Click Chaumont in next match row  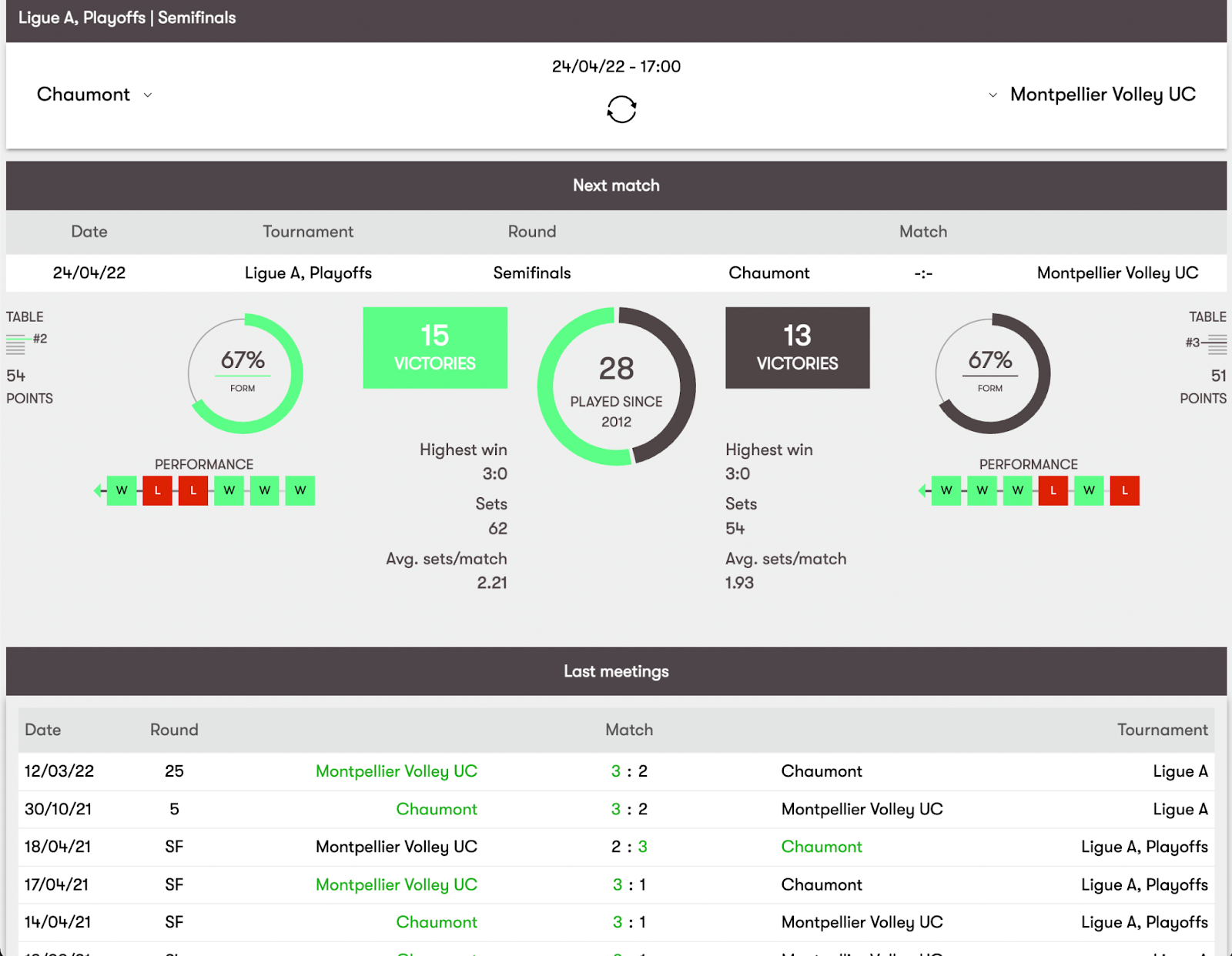[x=769, y=273]
